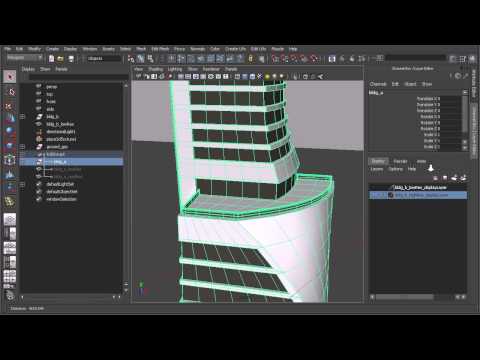Select bldg_b_before_displayLayer layer row
The image size is (480, 360).
tap(418, 188)
